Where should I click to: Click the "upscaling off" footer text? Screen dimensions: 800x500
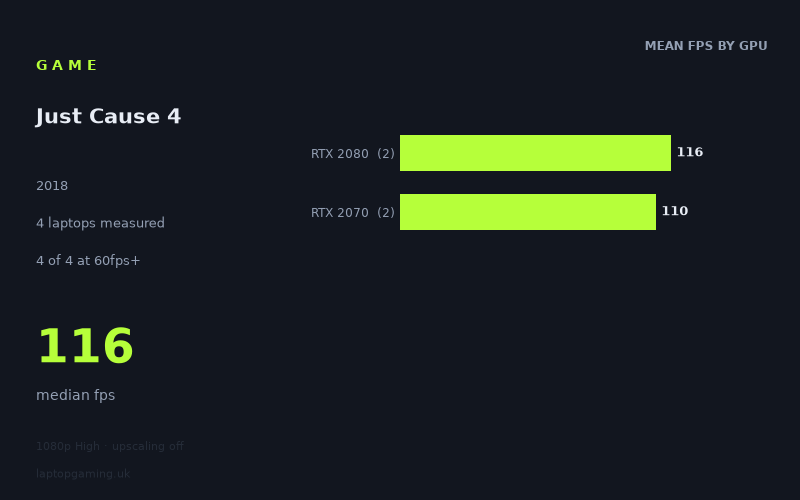click(x=148, y=446)
